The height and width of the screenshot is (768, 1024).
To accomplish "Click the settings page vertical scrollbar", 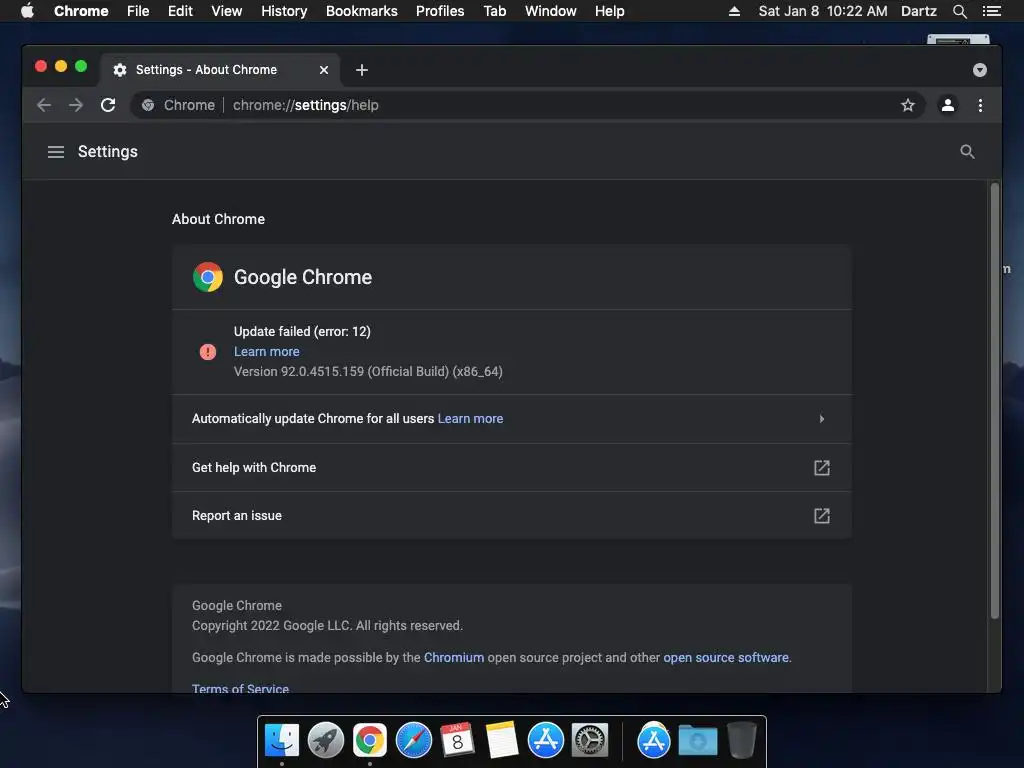I will click(x=995, y=401).
